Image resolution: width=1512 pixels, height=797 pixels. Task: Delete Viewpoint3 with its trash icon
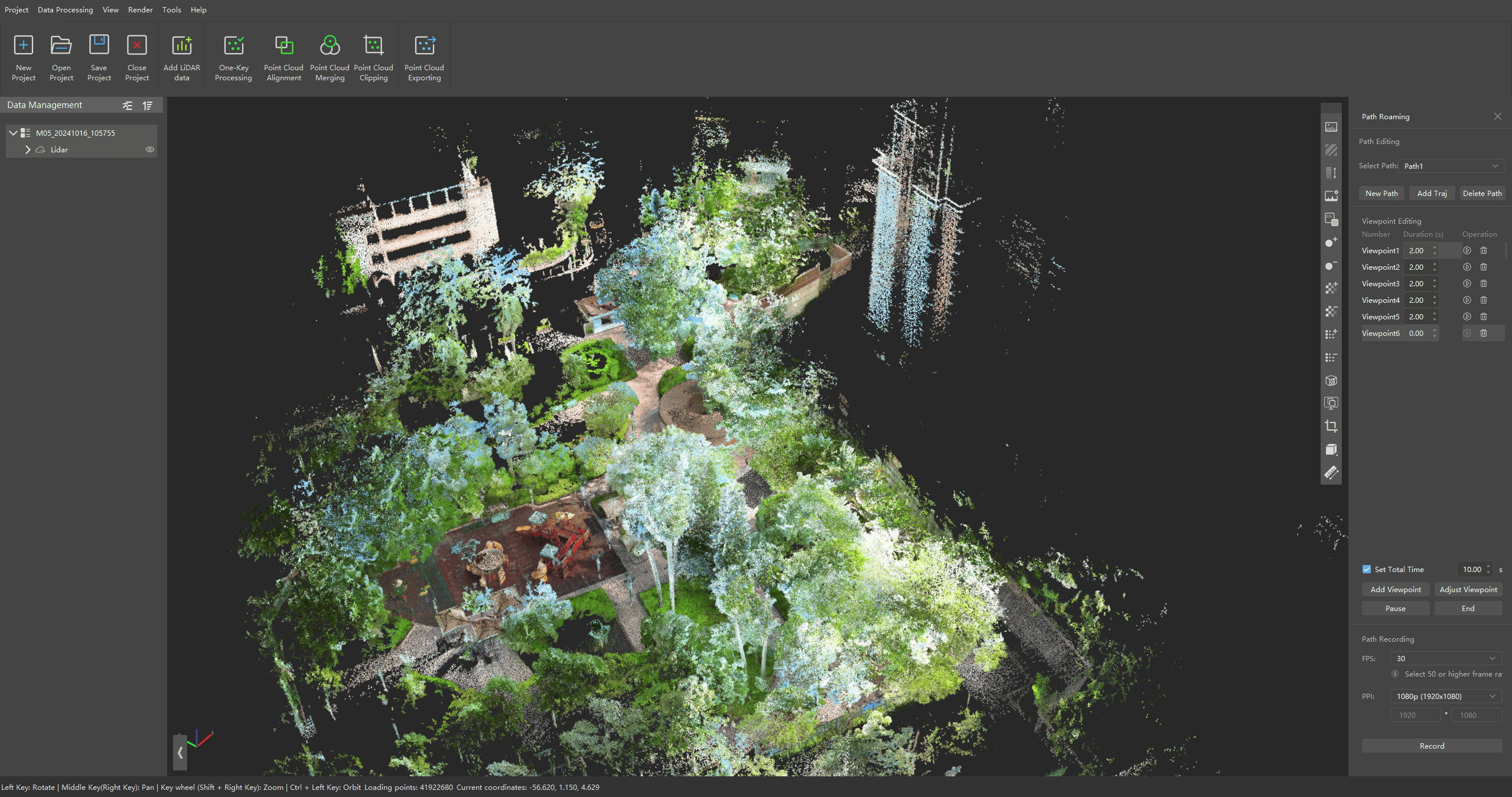click(x=1483, y=284)
